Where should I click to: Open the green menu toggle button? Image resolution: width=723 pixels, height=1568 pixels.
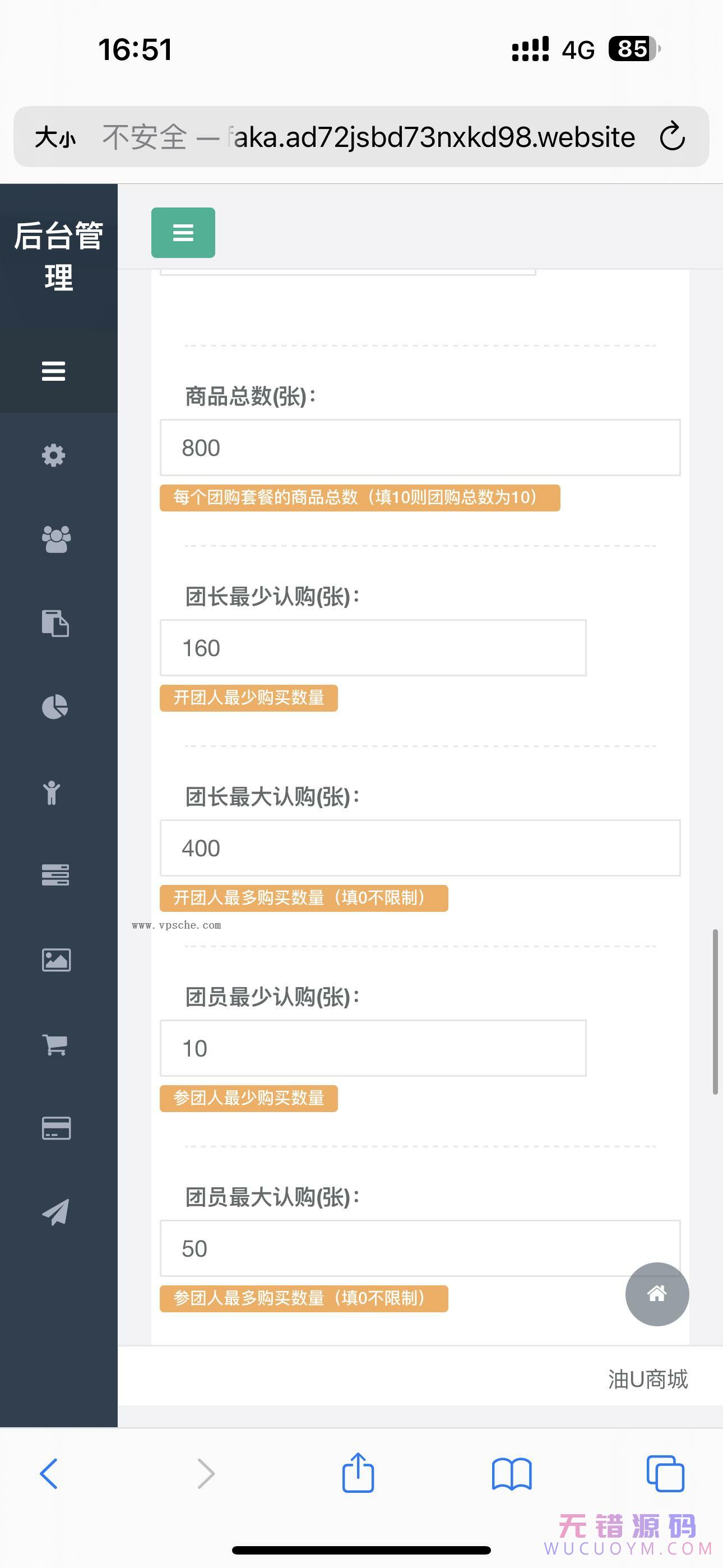[183, 233]
